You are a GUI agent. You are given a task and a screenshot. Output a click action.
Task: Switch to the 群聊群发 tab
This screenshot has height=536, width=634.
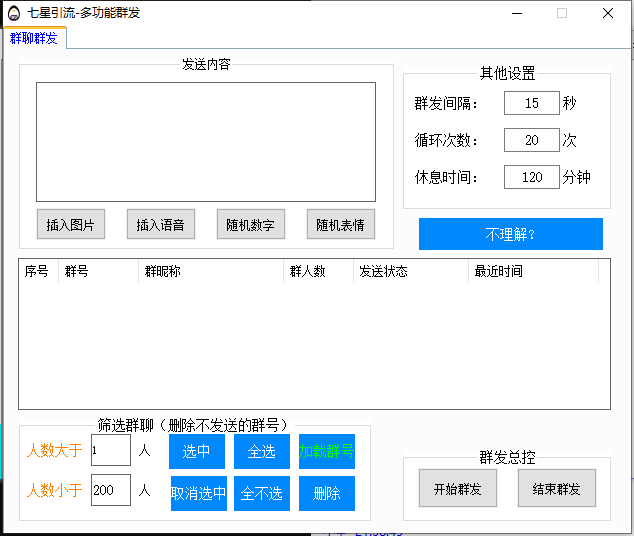click(x=34, y=38)
